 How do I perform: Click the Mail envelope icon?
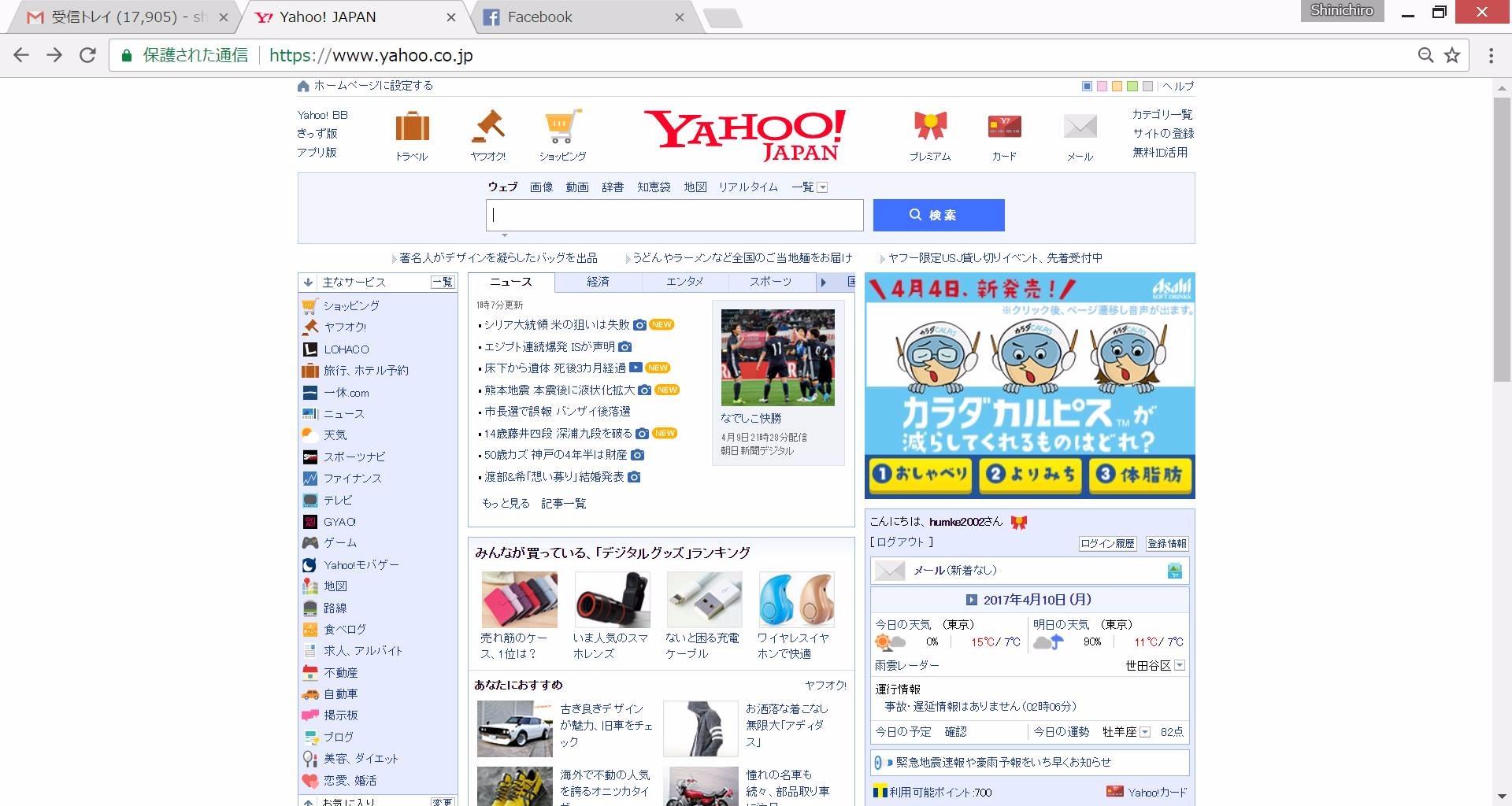pos(1080,126)
